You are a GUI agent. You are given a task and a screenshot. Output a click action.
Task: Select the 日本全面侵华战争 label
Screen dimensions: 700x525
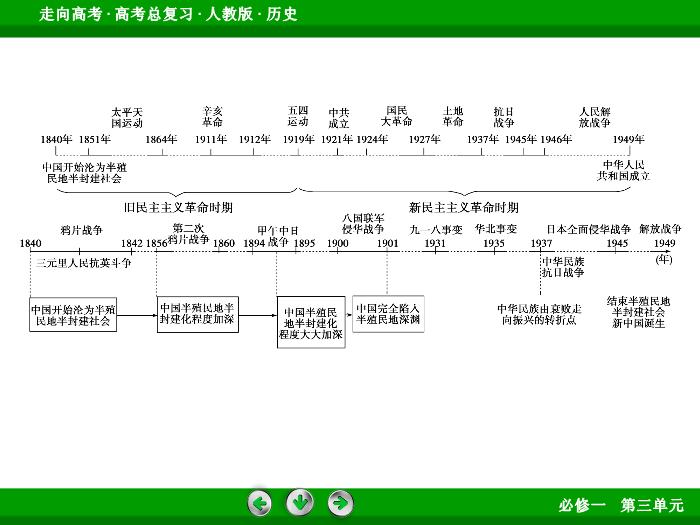click(x=588, y=229)
